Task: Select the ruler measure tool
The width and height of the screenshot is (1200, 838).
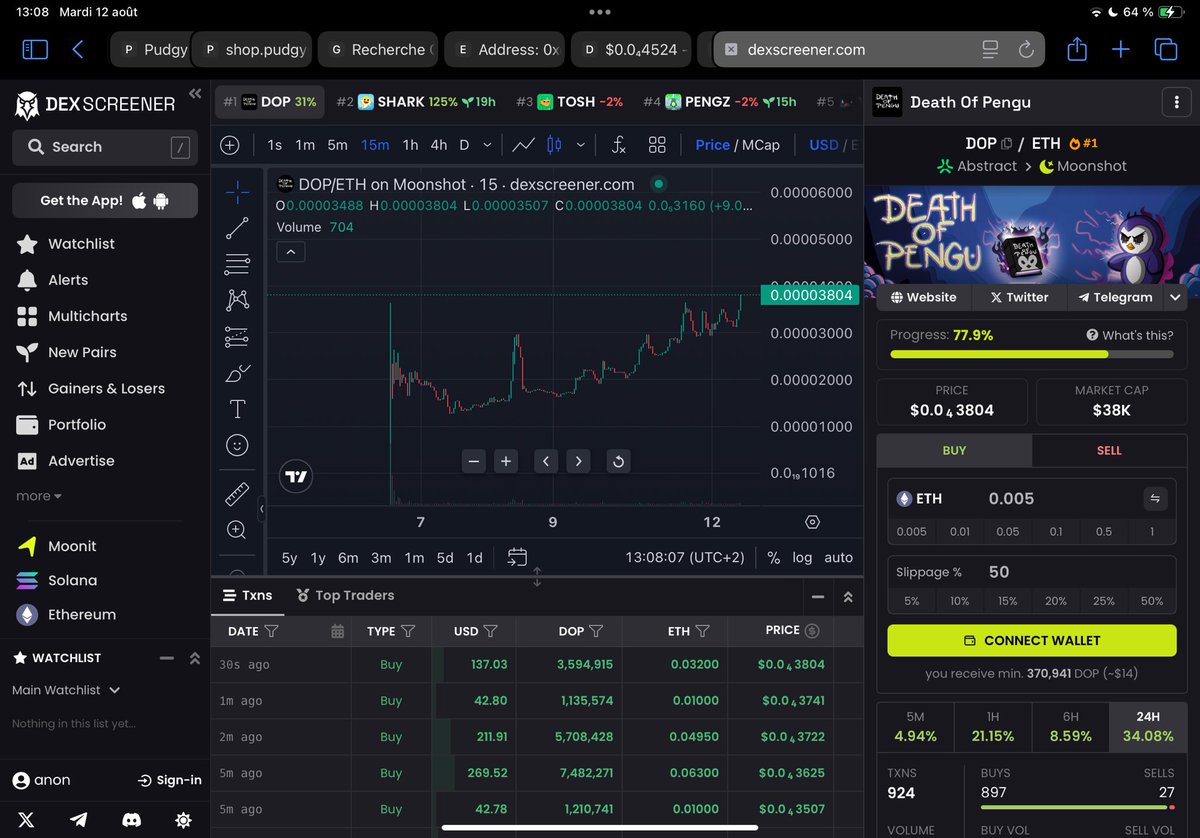Action: coord(237,494)
